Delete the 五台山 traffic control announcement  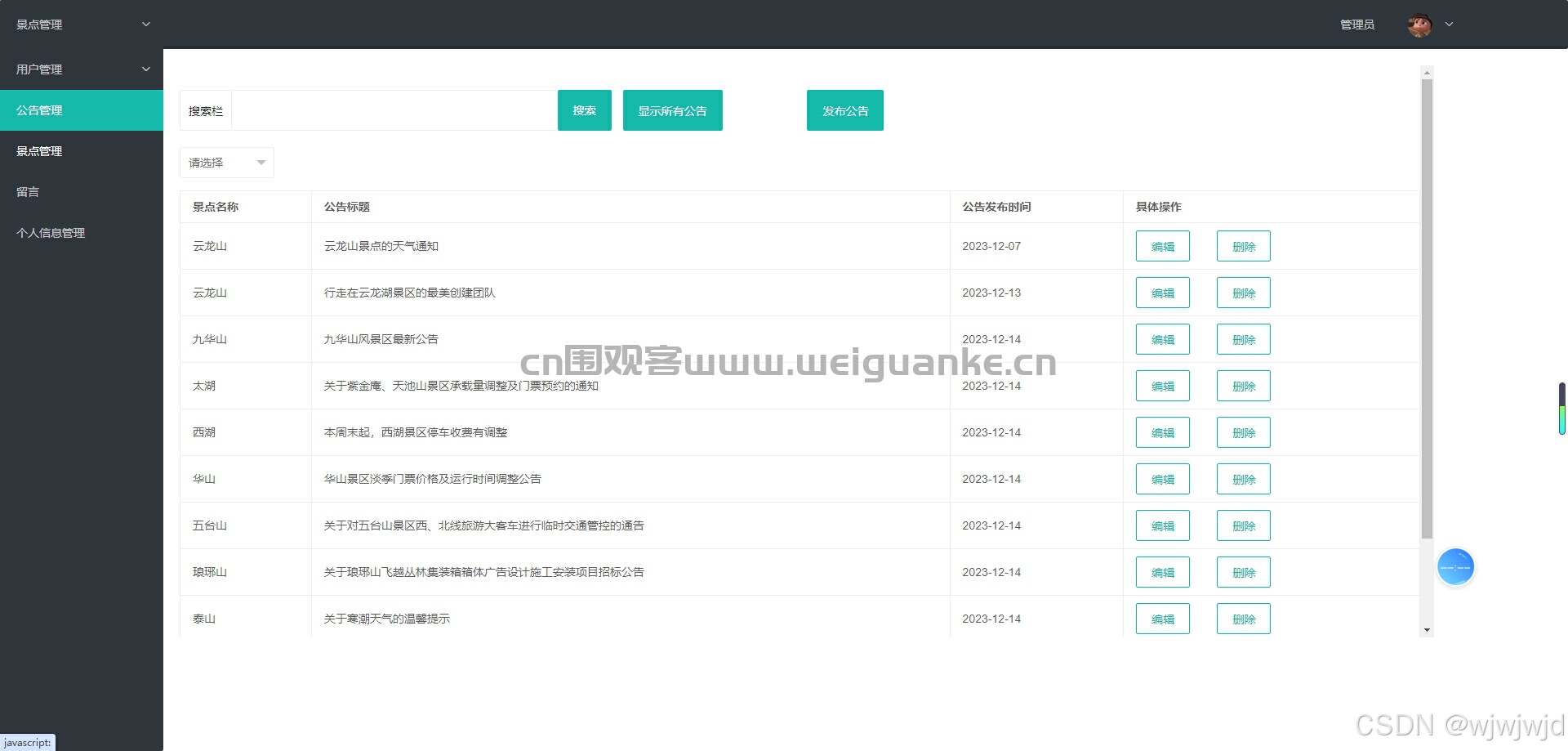[1244, 525]
